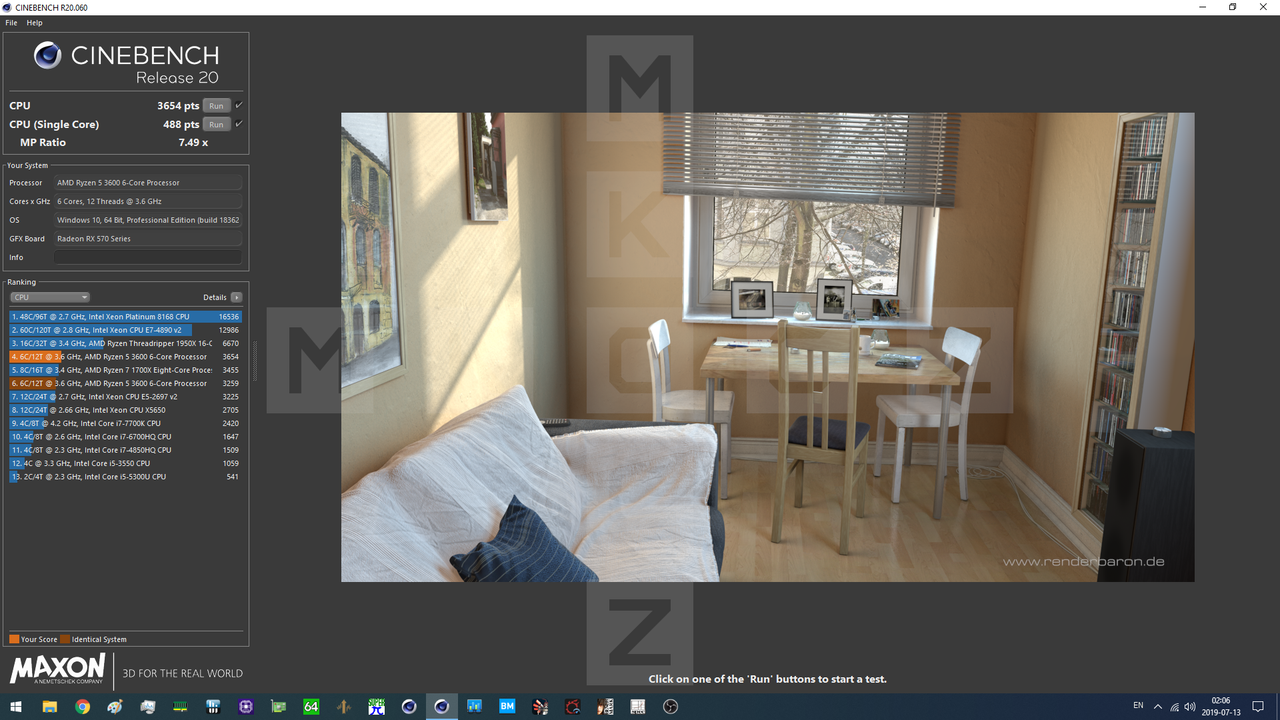
Task: Open the CPU ranking type dropdown
Action: (x=50, y=297)
